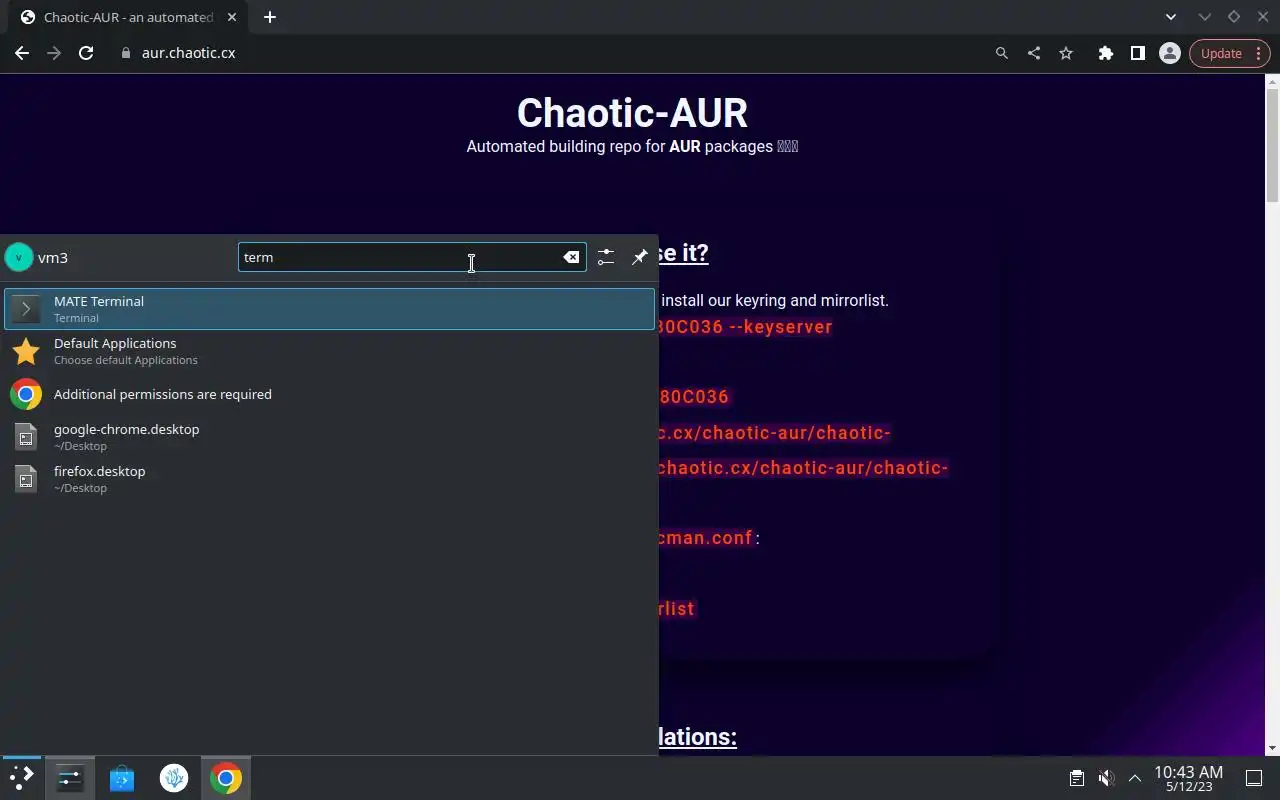Open a new Chrome tab
The width and height of the screenshot is (1280, 800).
coord(270,17)
